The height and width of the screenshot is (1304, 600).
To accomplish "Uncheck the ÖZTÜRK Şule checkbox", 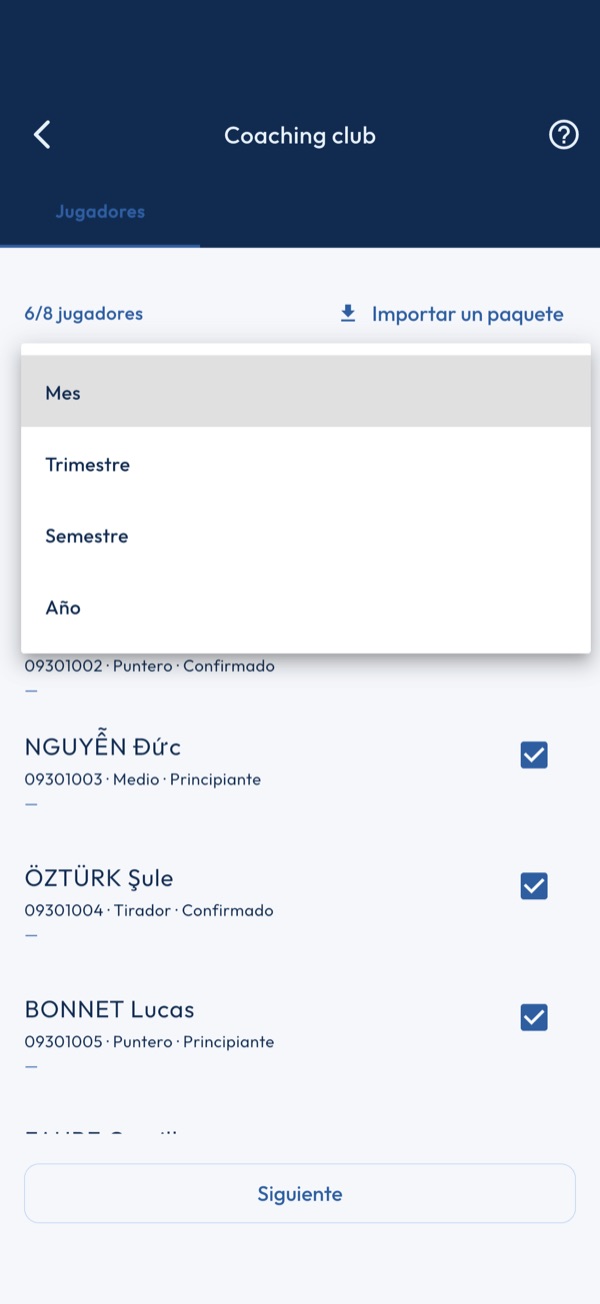I will click(x=534, y=886).
